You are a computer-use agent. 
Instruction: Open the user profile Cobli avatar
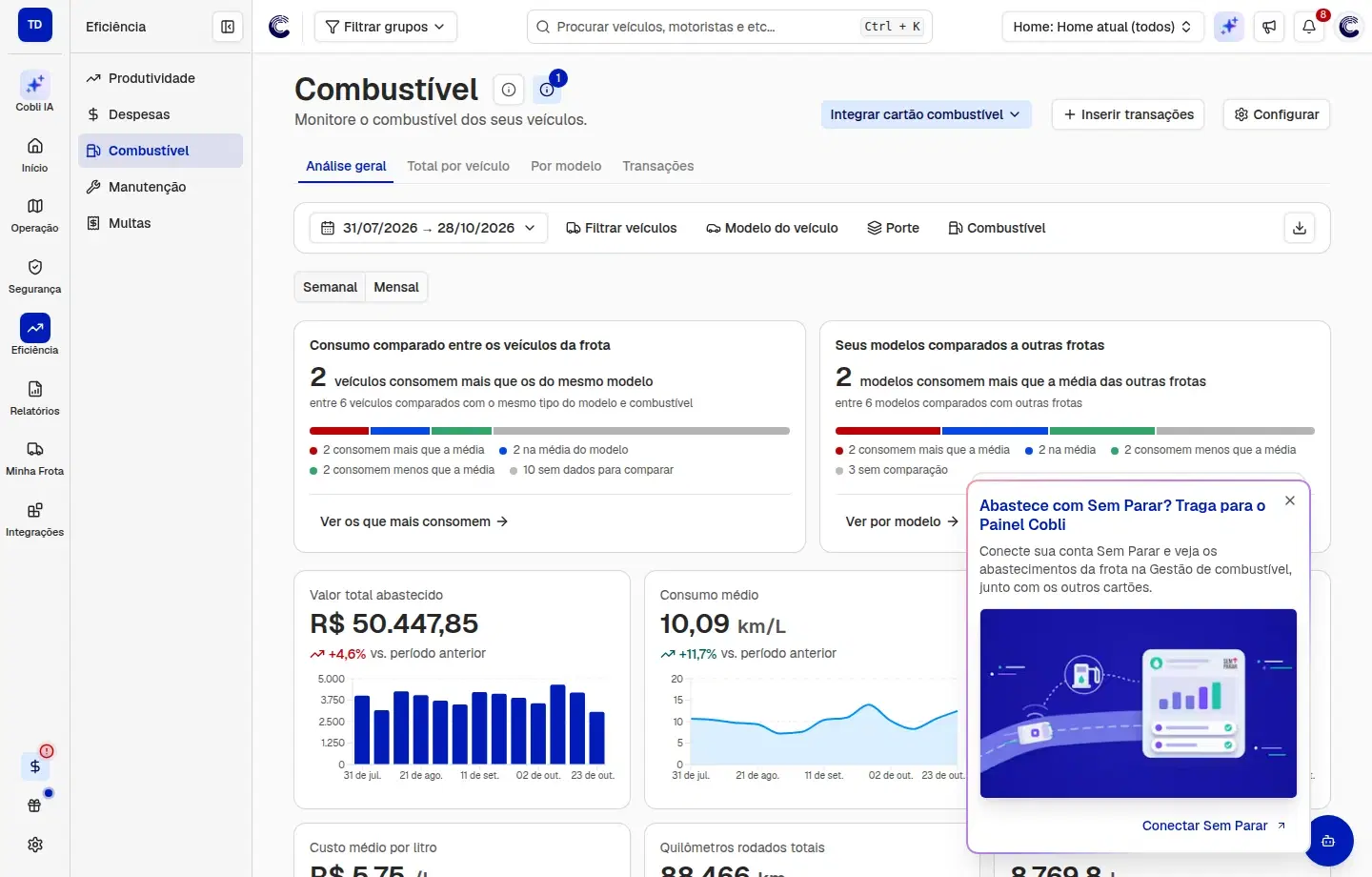pos(1349,27)
